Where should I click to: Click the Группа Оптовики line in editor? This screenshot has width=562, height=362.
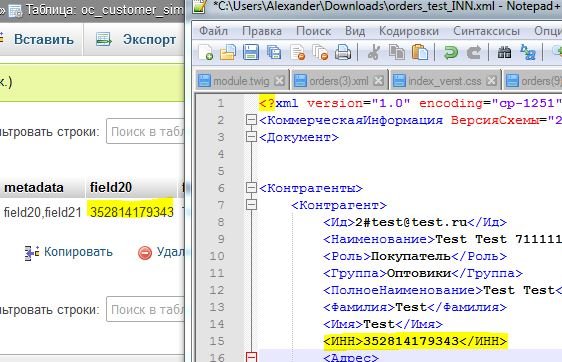pos(423,273)
